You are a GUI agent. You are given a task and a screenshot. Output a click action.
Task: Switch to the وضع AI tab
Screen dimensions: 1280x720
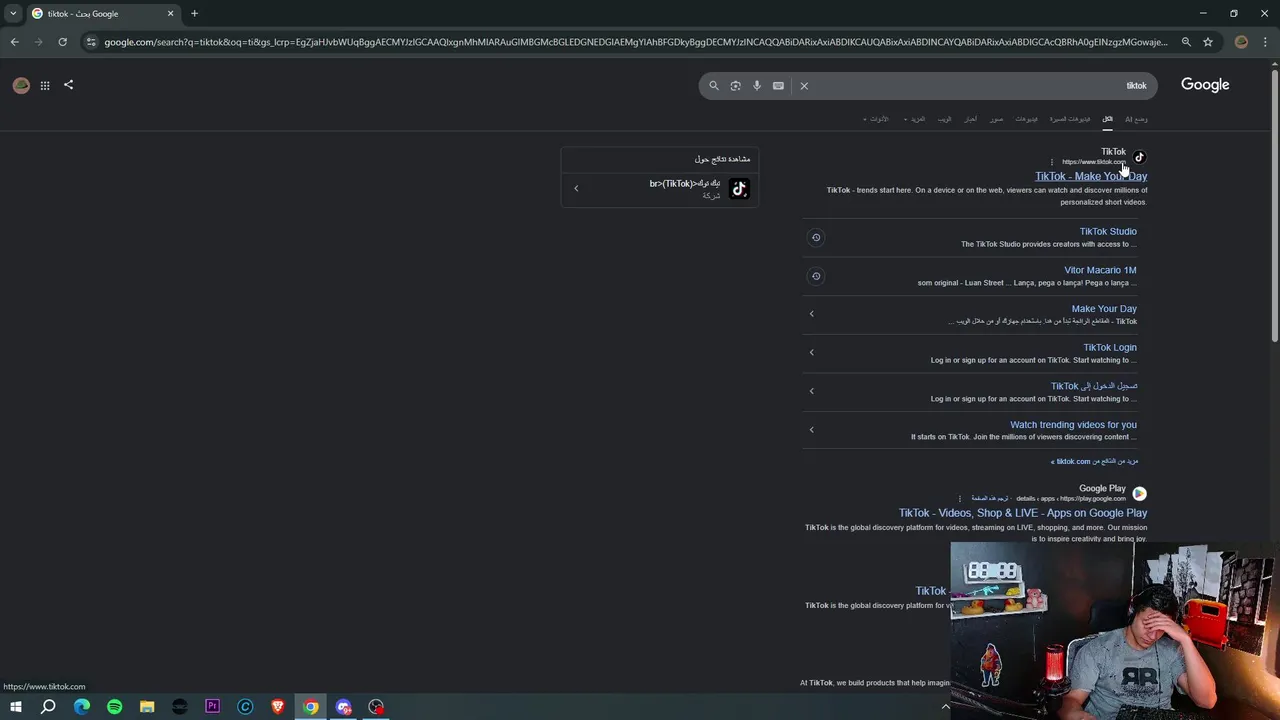coord(1136,119)
